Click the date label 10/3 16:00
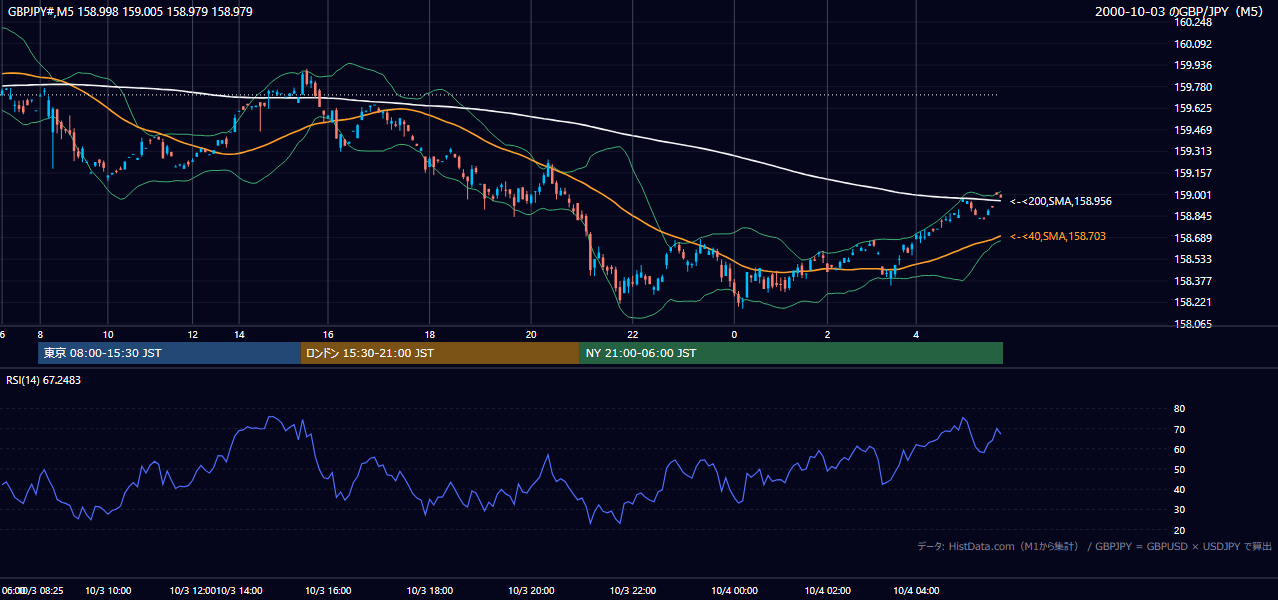 tap(328, 591)
